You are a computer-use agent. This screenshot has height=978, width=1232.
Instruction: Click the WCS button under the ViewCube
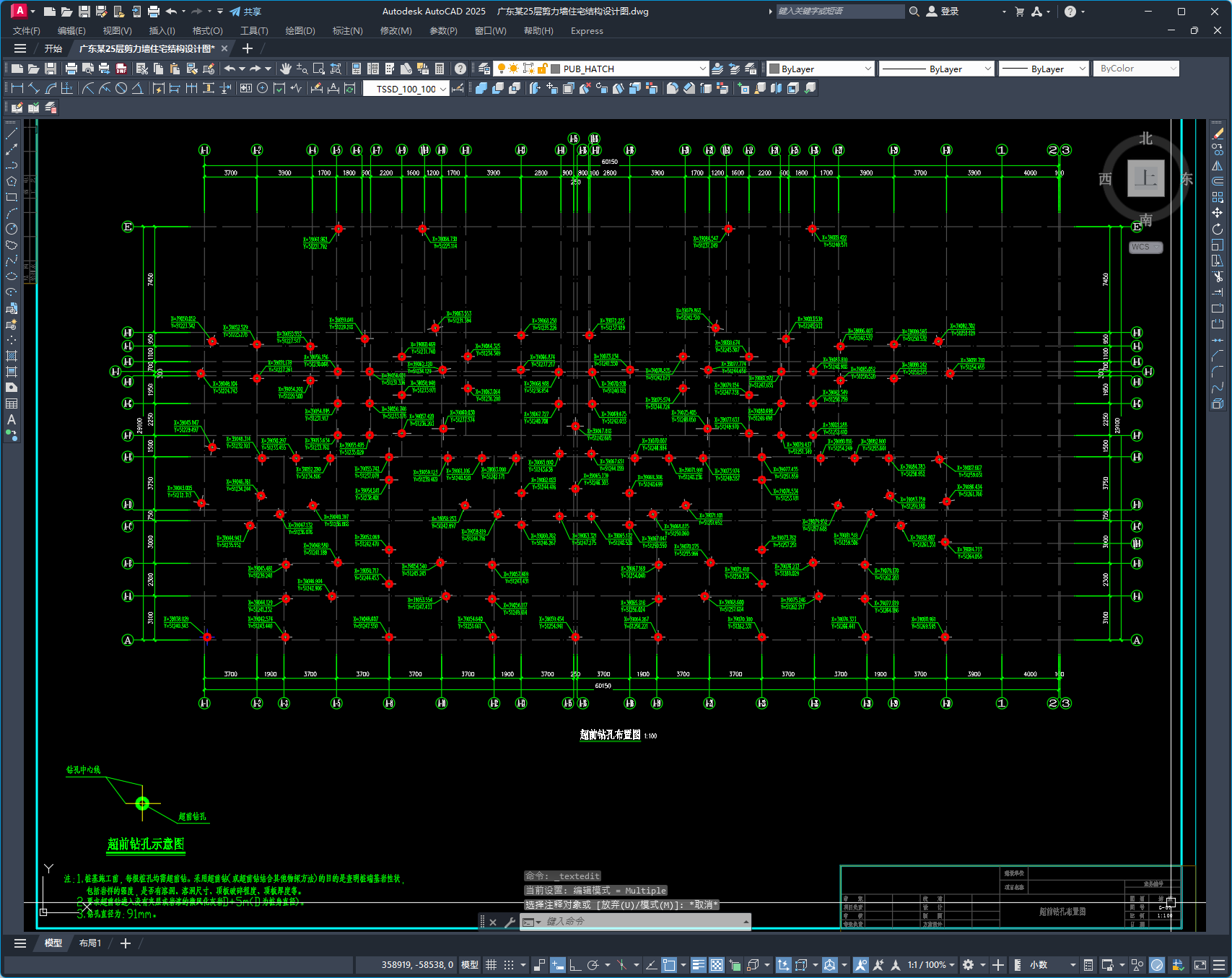pos(1145,247)
